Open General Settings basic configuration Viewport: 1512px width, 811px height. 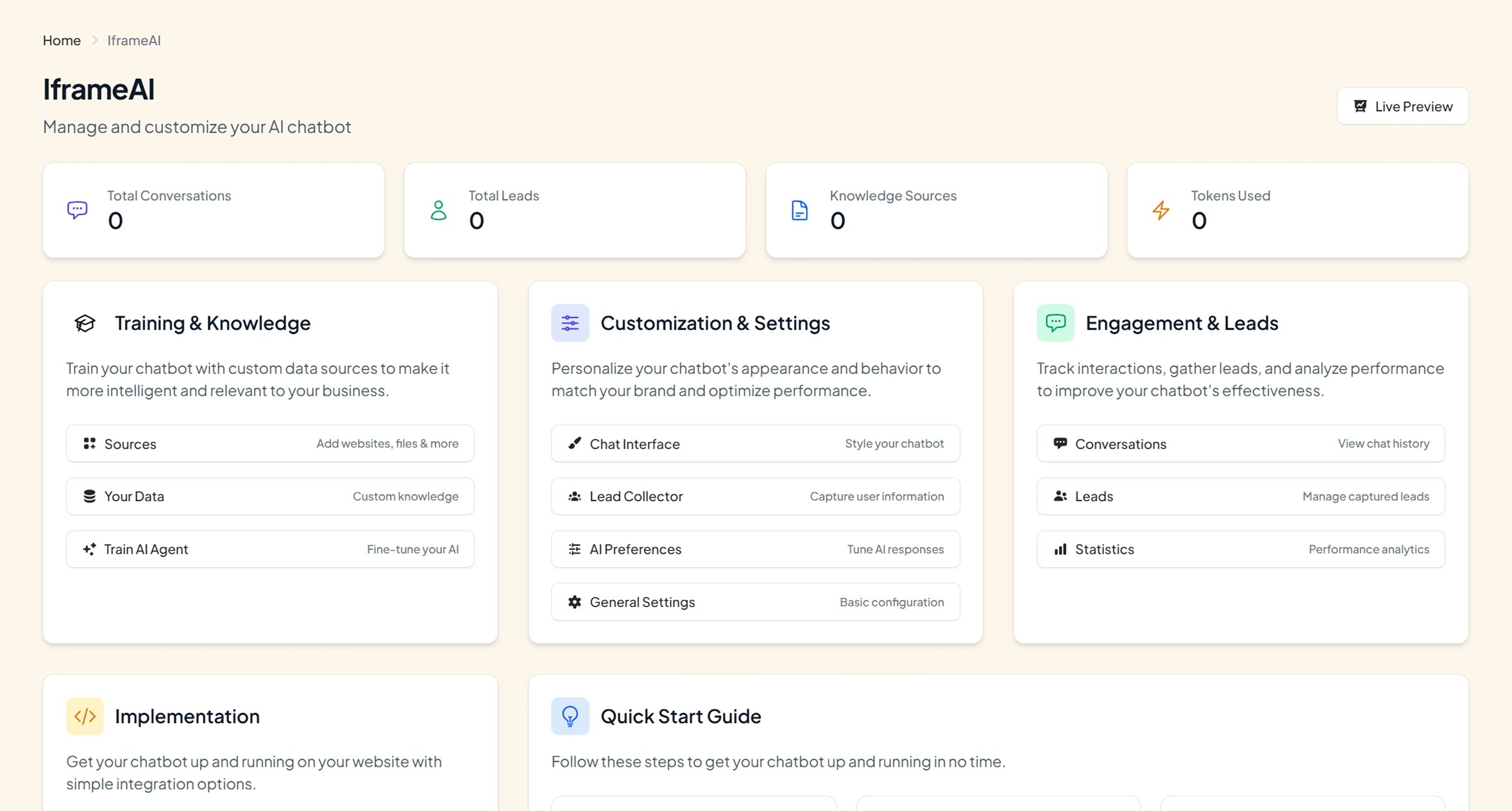pos(755,602)
